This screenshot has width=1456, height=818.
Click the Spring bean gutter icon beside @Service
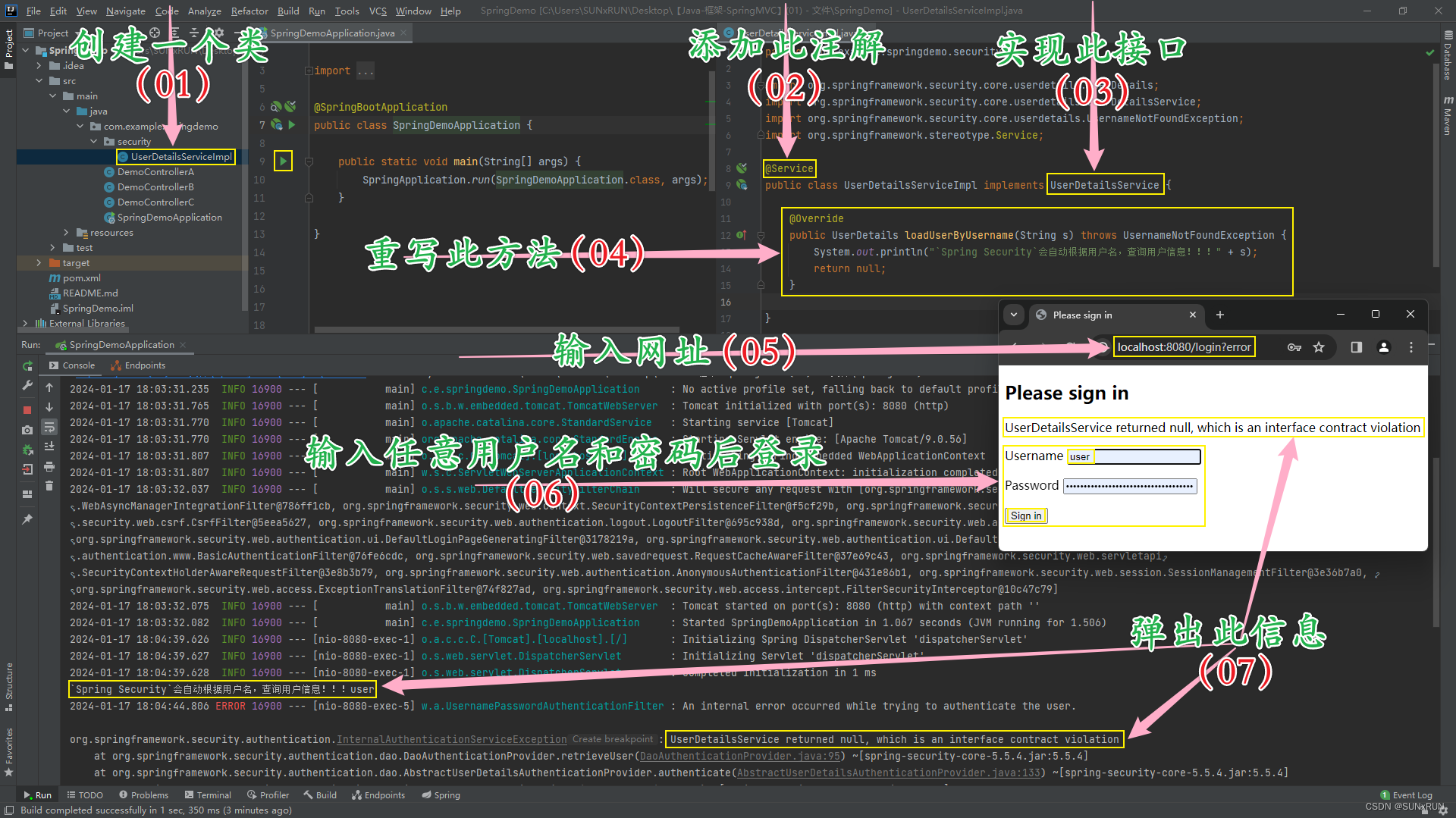[x=742, y=168]
